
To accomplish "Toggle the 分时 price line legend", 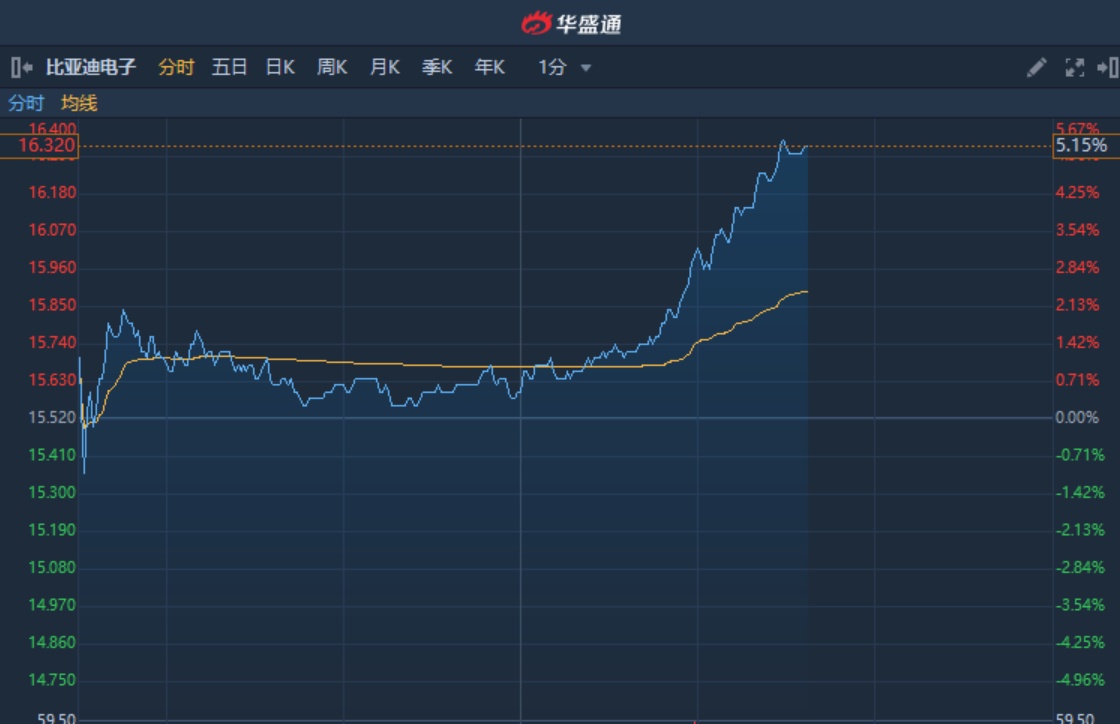I will [x=26, y=103].
